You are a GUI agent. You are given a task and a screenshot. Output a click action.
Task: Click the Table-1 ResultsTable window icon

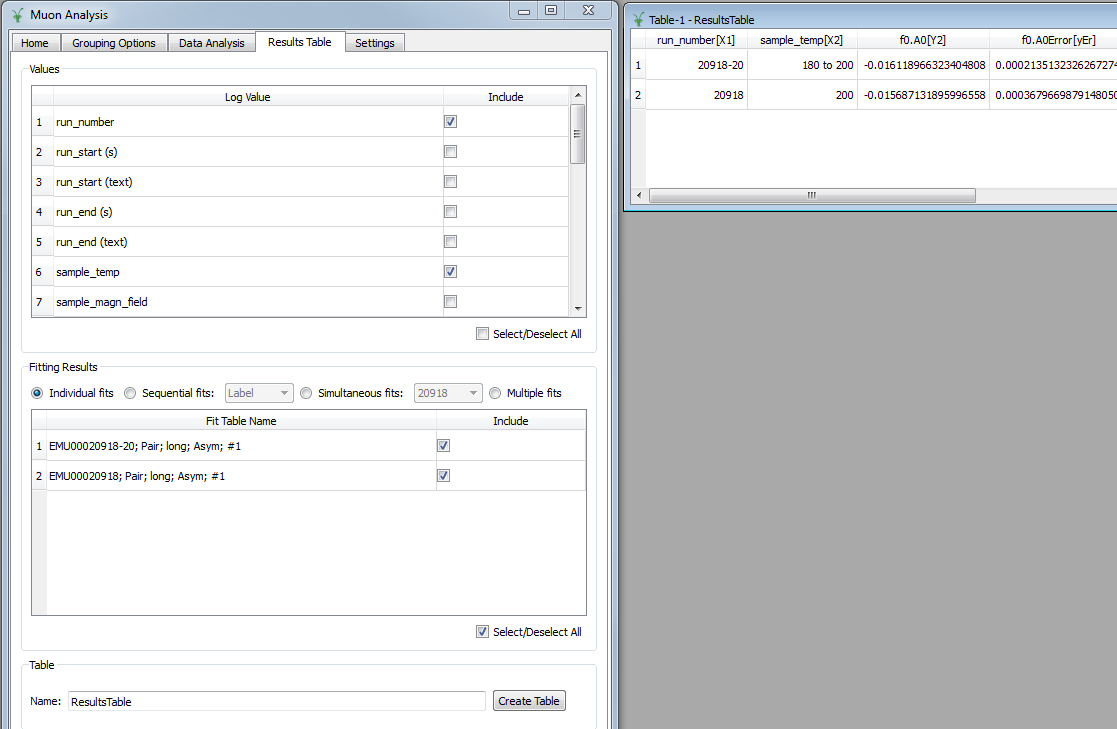(x=638, y=19)
